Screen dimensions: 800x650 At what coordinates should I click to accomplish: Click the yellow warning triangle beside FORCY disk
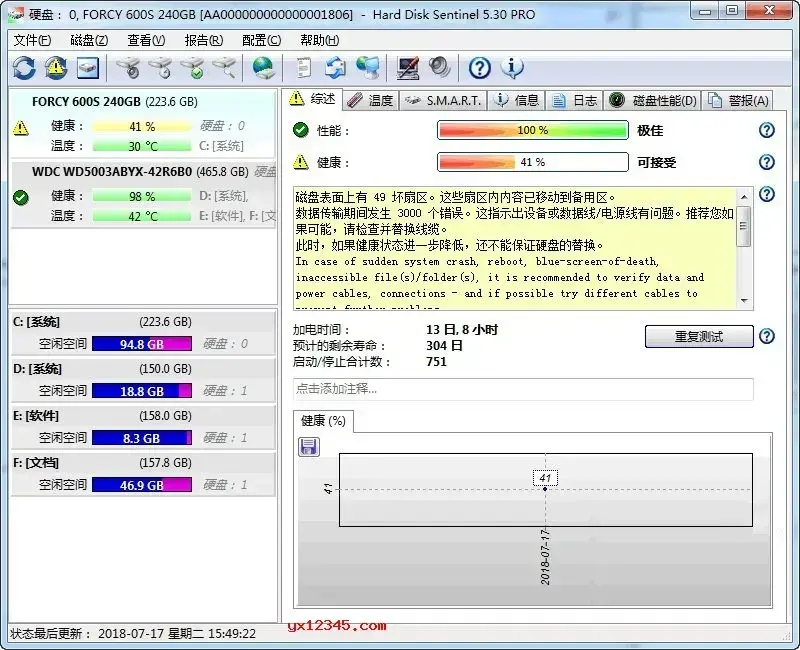[x=21, y=128]
